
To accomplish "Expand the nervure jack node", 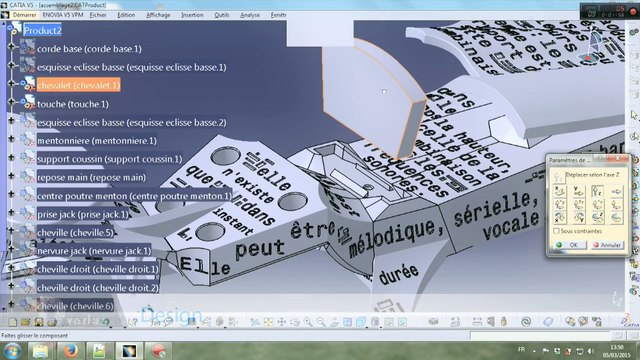I will [11, 249].
